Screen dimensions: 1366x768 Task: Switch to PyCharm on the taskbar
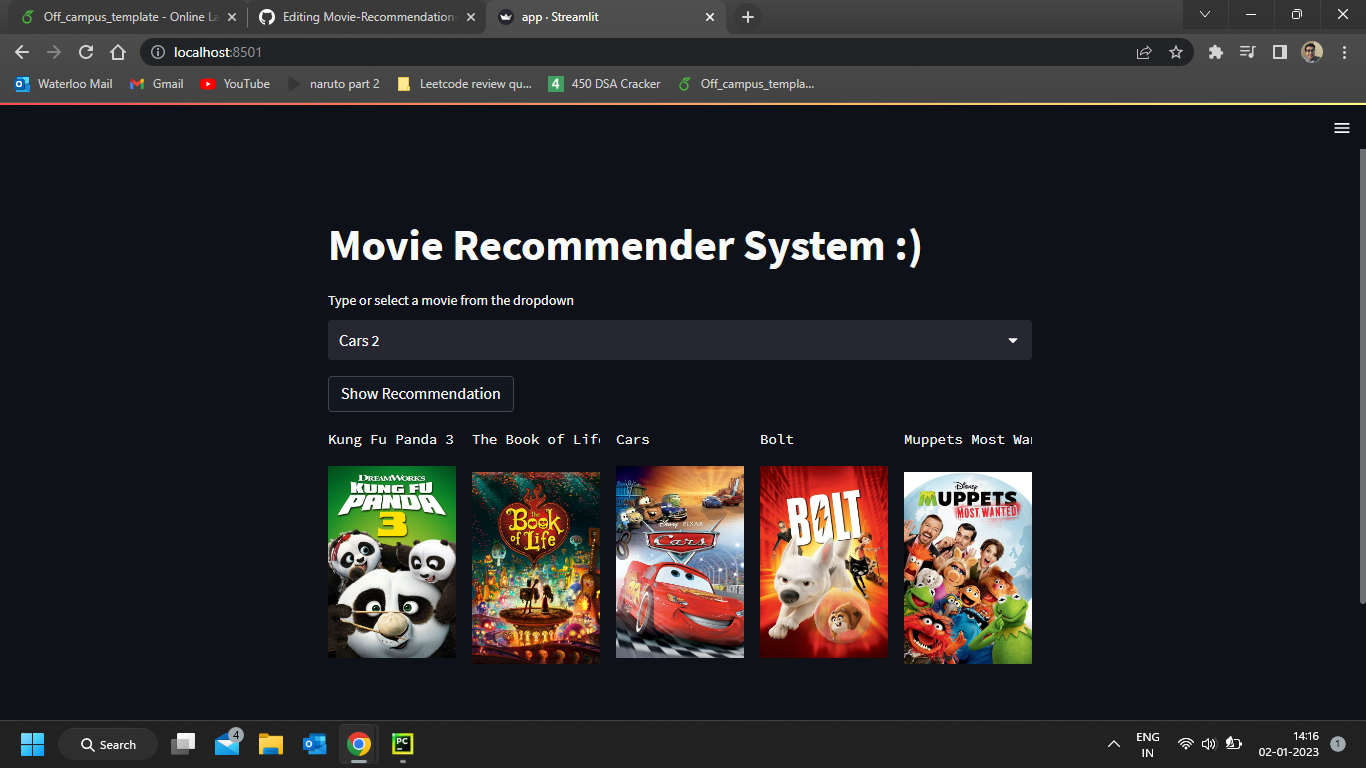(x=402, y=744)
